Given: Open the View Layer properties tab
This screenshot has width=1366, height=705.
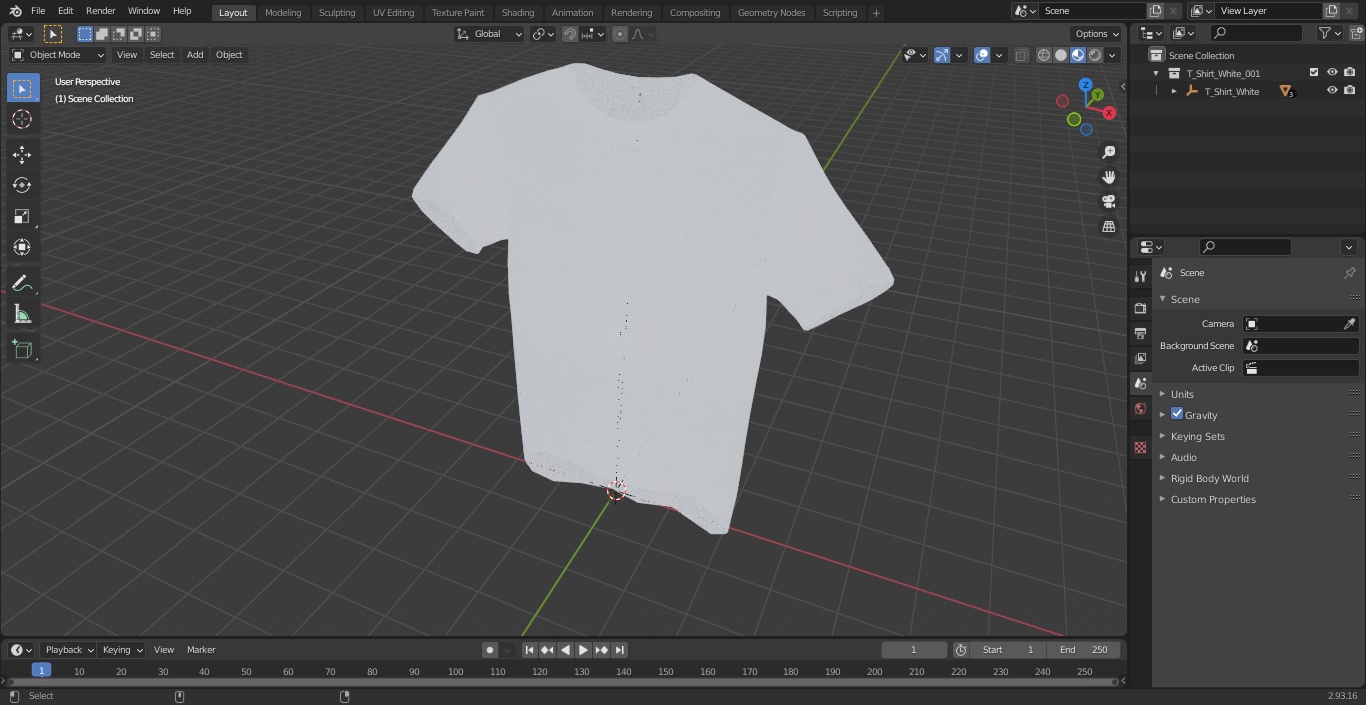Looking at the screenshot, I should (x=1140, y=358).
